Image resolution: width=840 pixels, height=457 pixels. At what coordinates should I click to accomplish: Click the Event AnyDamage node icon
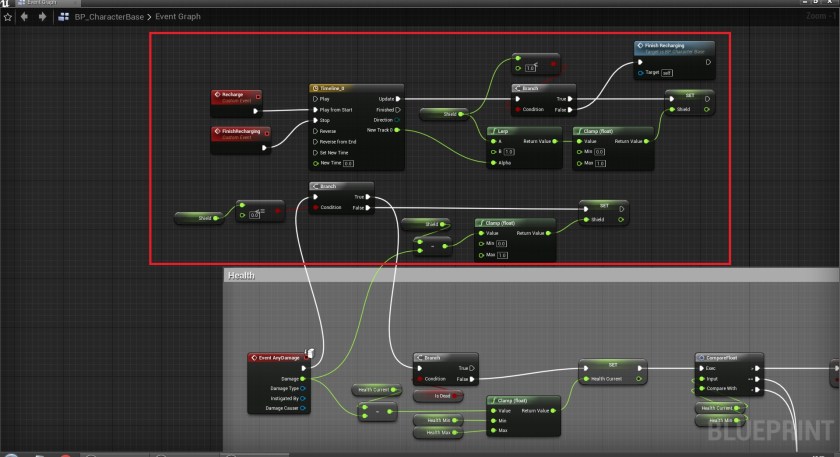(253, 357)
